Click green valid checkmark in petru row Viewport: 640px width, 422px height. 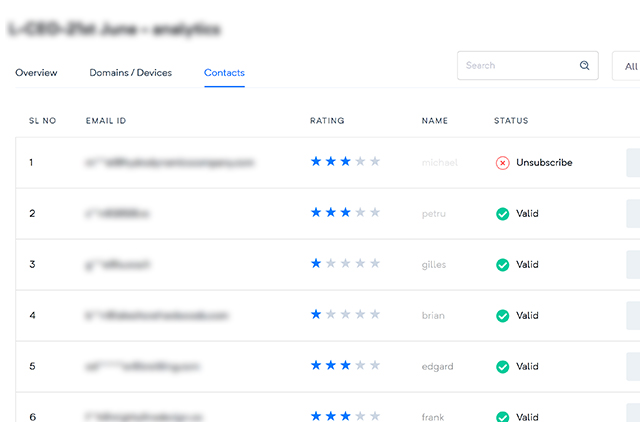pyautogui.click(x=502, y=214)
